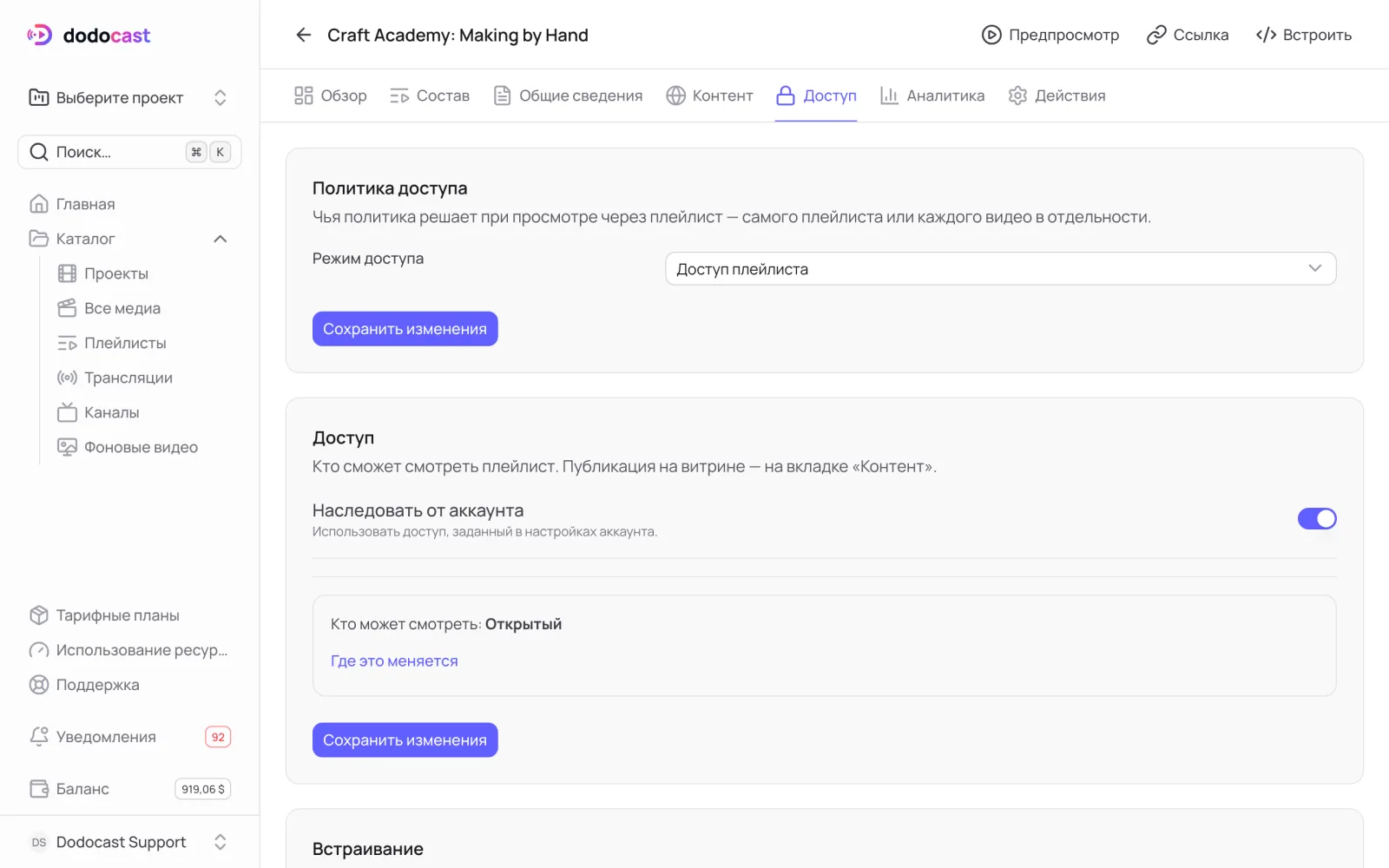This screenshot has width=1389, height=868.
Task: Click the Встроить button label
Action: coord(1317,35)
